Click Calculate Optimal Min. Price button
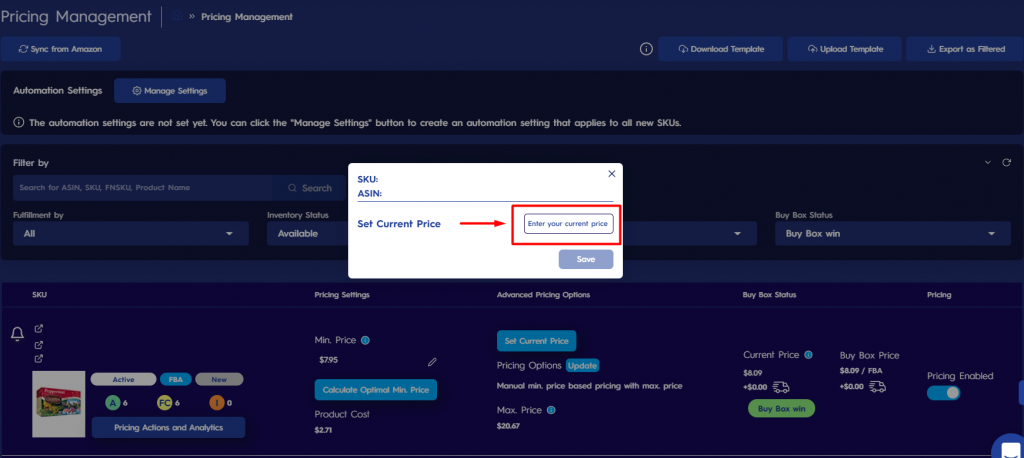1024x458 pixels. (x=376, y=389)
